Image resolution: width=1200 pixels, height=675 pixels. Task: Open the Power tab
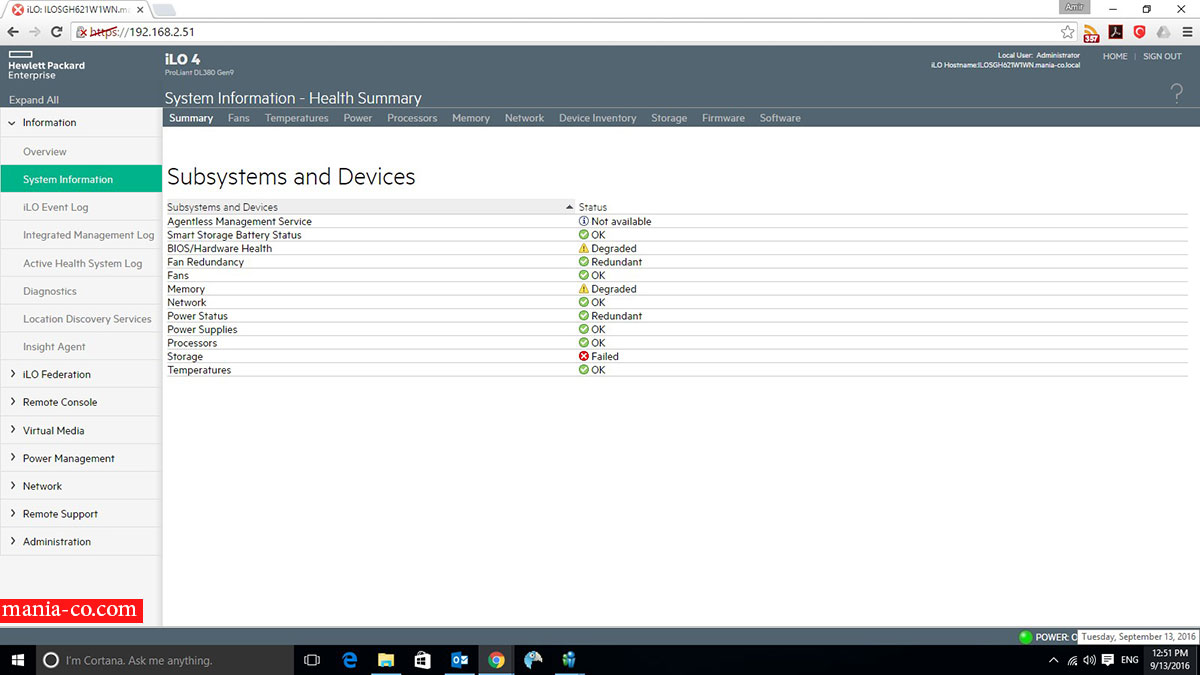point(358,118)
